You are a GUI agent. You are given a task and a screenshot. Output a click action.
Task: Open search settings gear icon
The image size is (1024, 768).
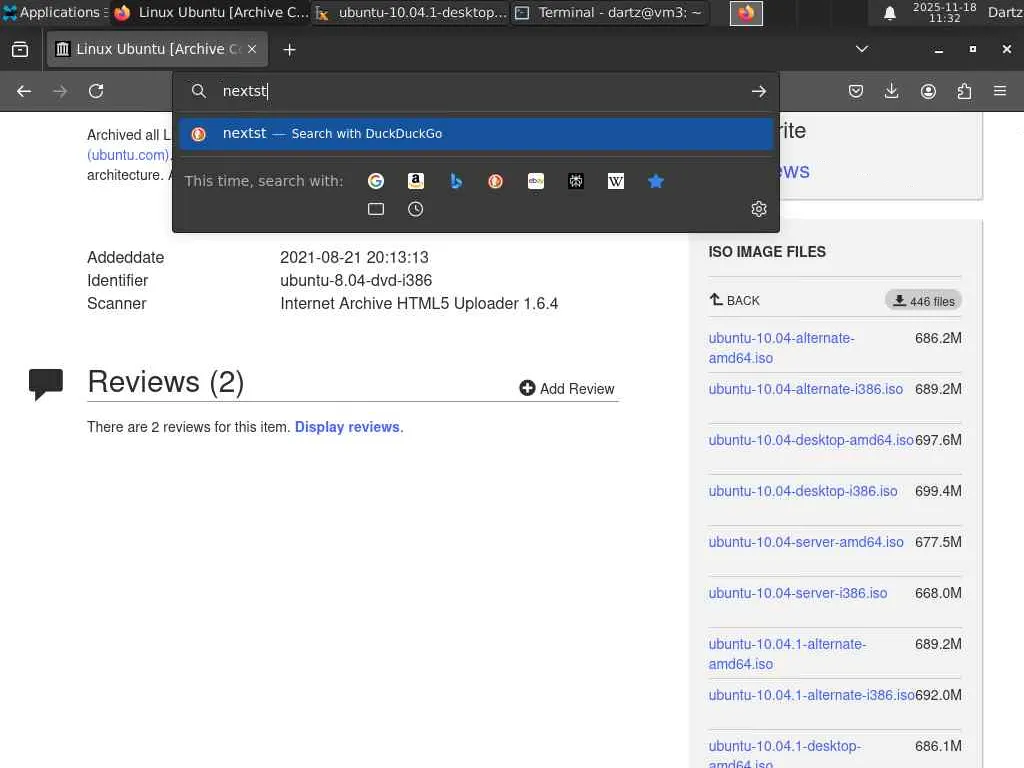point(758,209)
